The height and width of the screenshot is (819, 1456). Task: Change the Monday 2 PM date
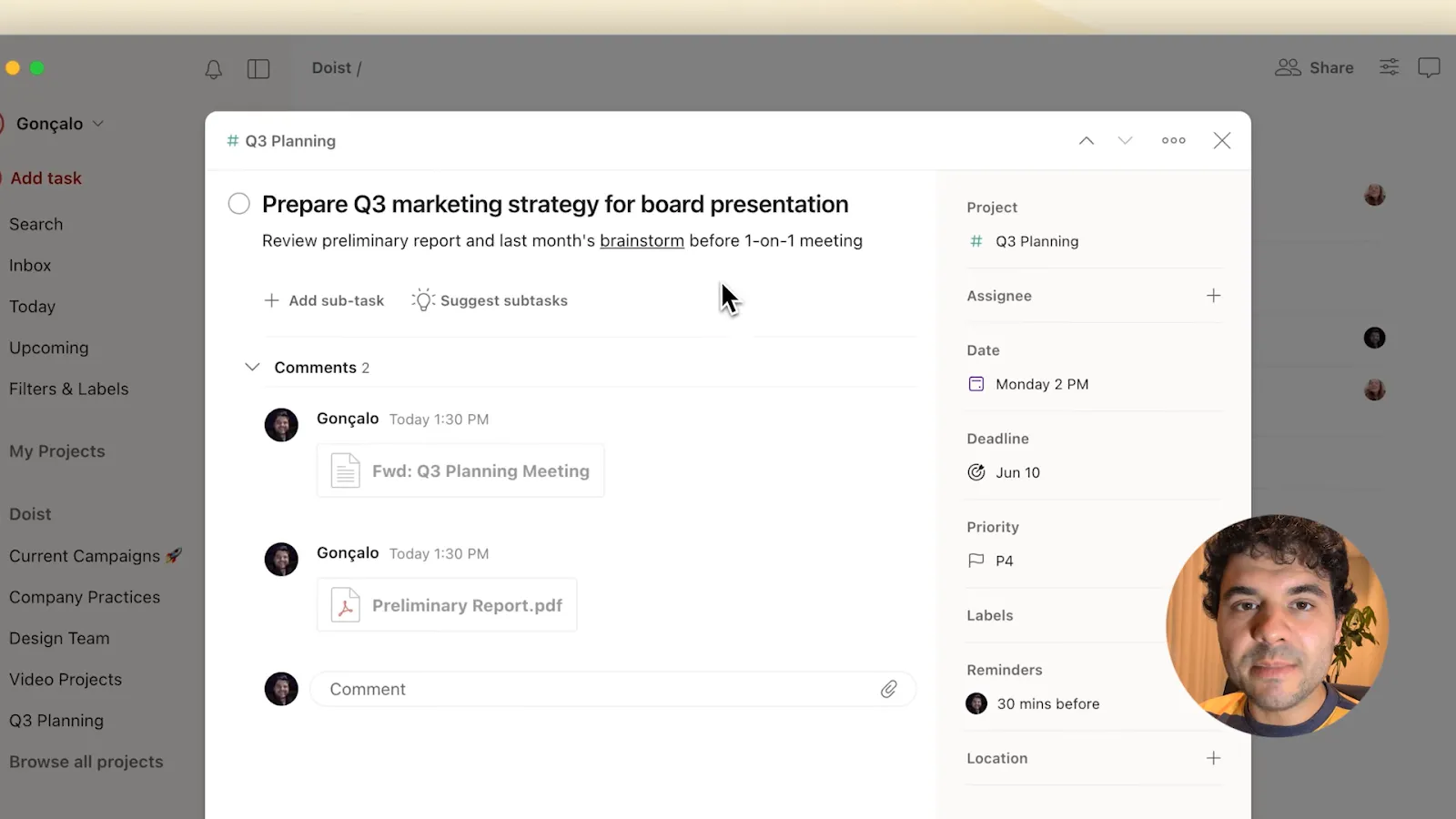click(1042, 384)
